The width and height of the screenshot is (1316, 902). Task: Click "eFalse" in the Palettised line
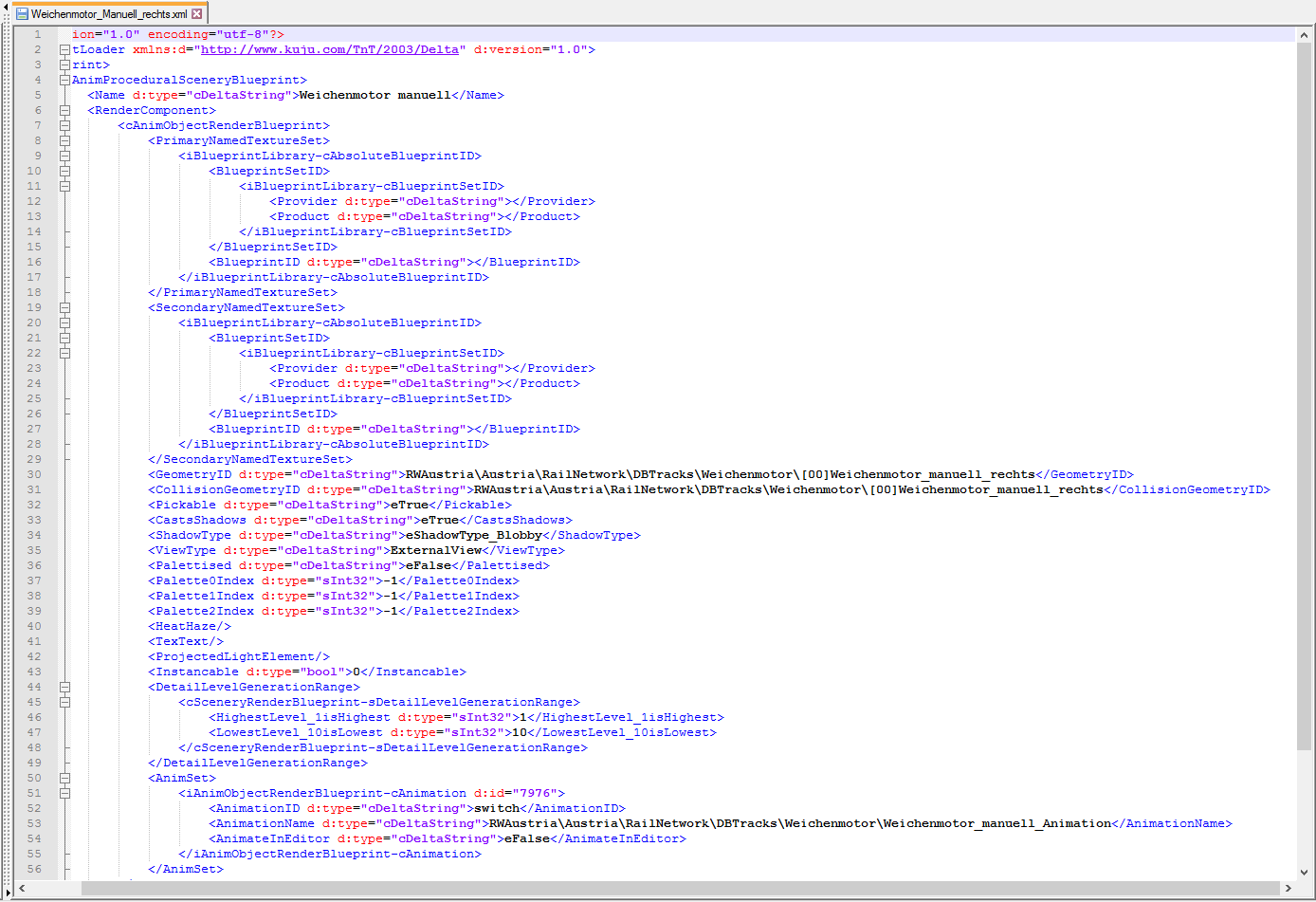point(429,565)
